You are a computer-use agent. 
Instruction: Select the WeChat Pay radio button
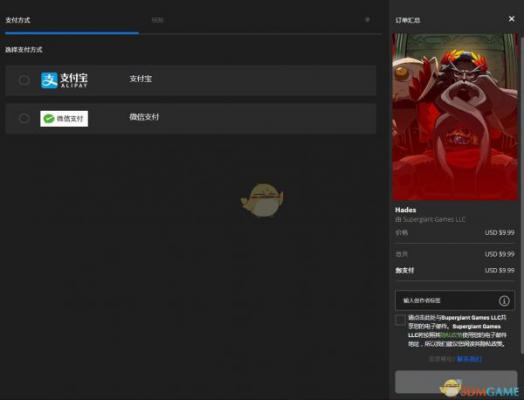coord(24,118)
